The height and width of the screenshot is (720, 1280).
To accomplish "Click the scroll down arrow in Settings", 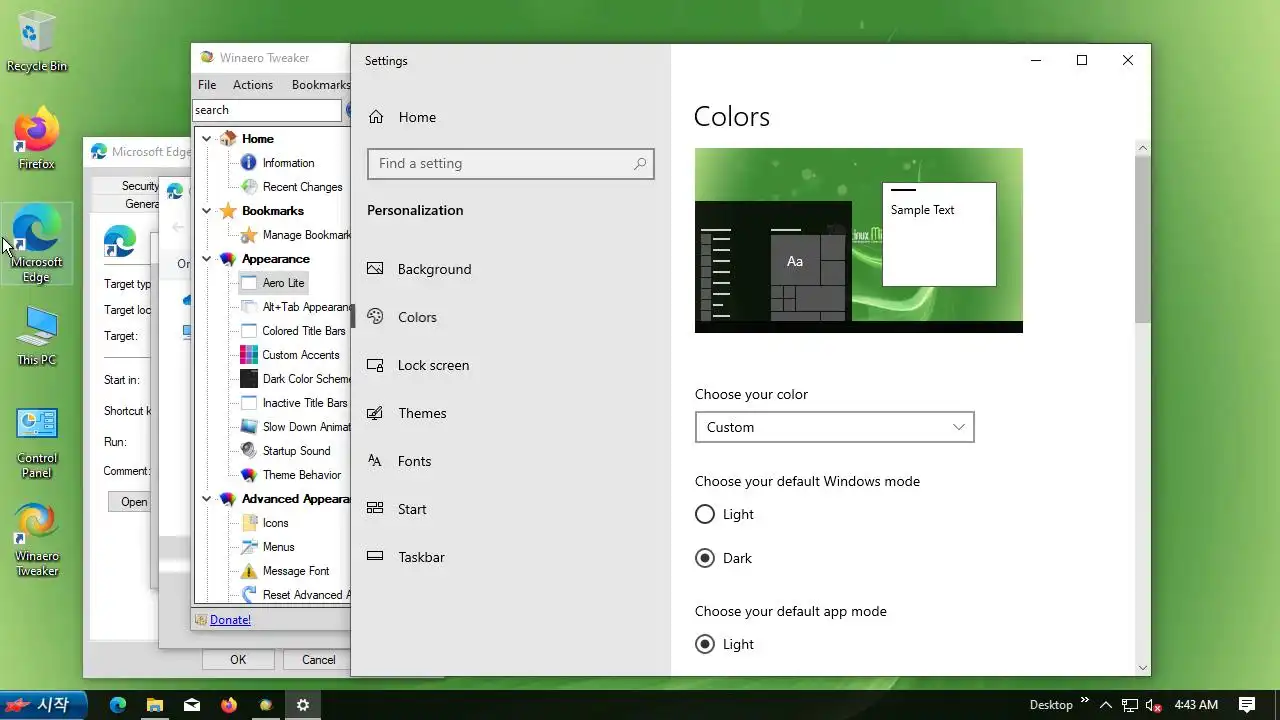I will [x=1143, y=667].
